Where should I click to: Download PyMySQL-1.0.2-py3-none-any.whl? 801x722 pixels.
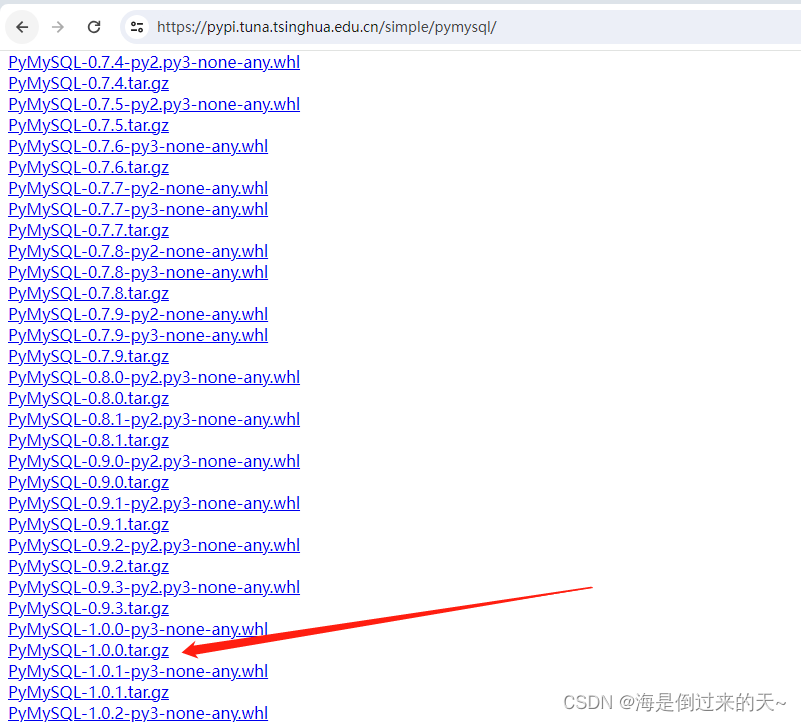tap(138, 713)
